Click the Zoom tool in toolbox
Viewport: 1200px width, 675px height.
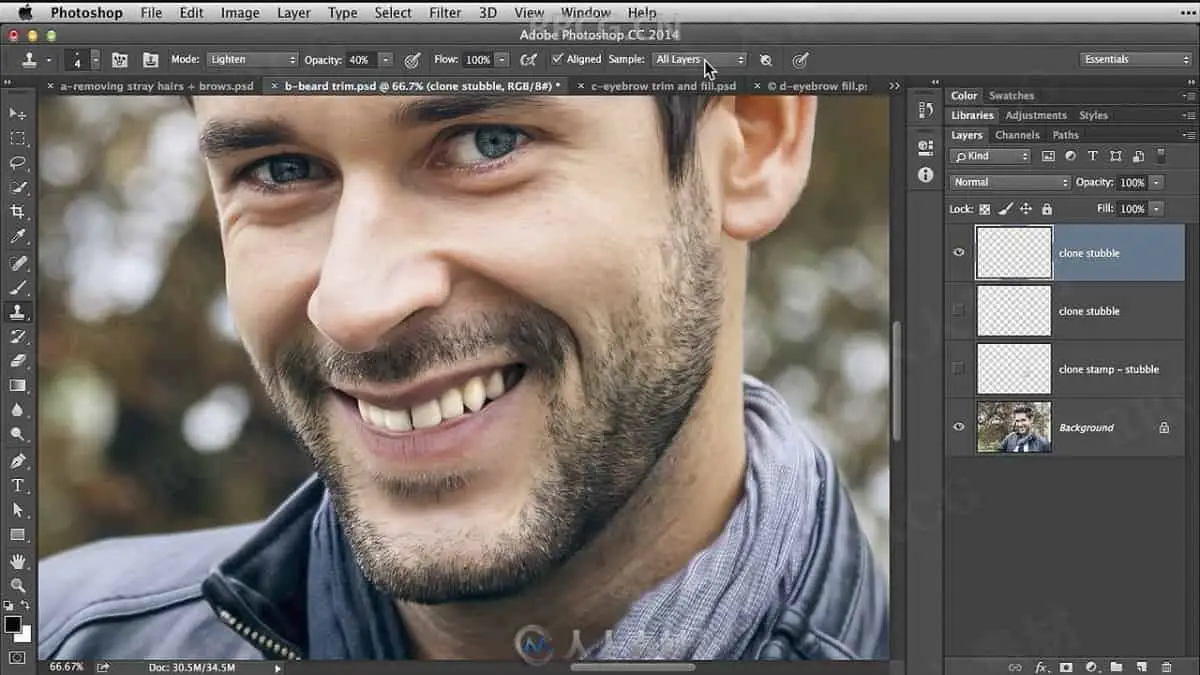[x=18, y=585]
